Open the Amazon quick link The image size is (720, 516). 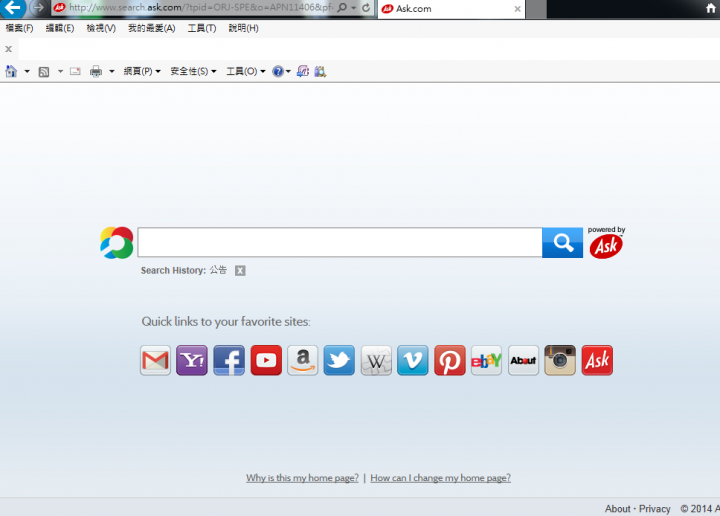[x=303, y=360]
